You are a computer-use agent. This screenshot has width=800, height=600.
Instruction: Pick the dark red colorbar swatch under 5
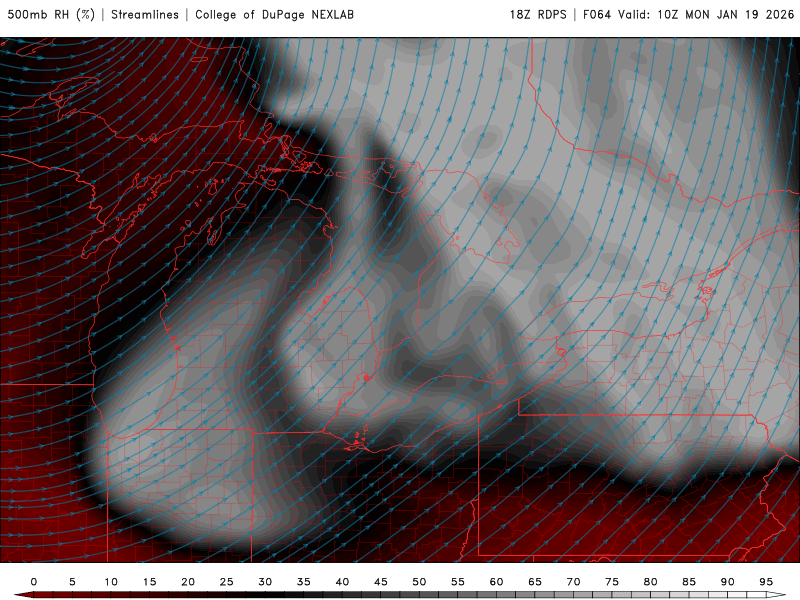pyautogui.click(x=72, y=595)
